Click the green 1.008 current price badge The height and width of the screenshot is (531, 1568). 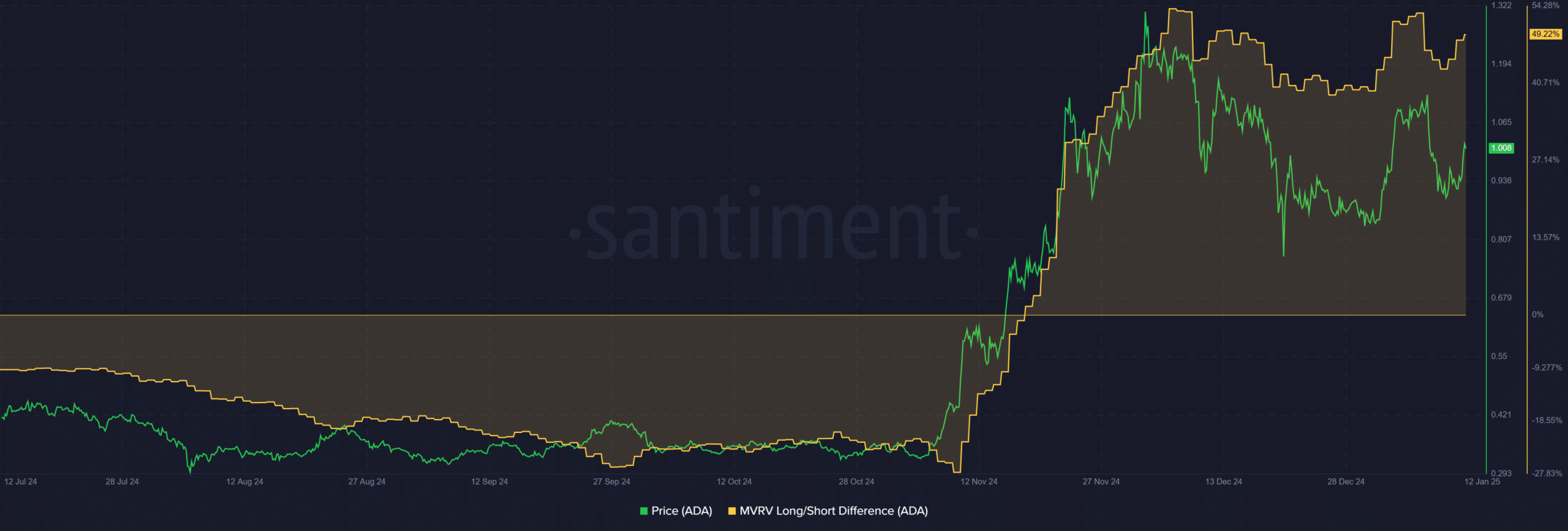point(1501,148)
